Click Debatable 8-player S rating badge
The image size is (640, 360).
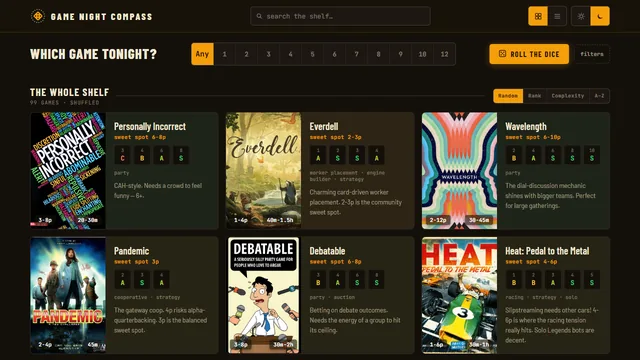click(x=377, y=279)
